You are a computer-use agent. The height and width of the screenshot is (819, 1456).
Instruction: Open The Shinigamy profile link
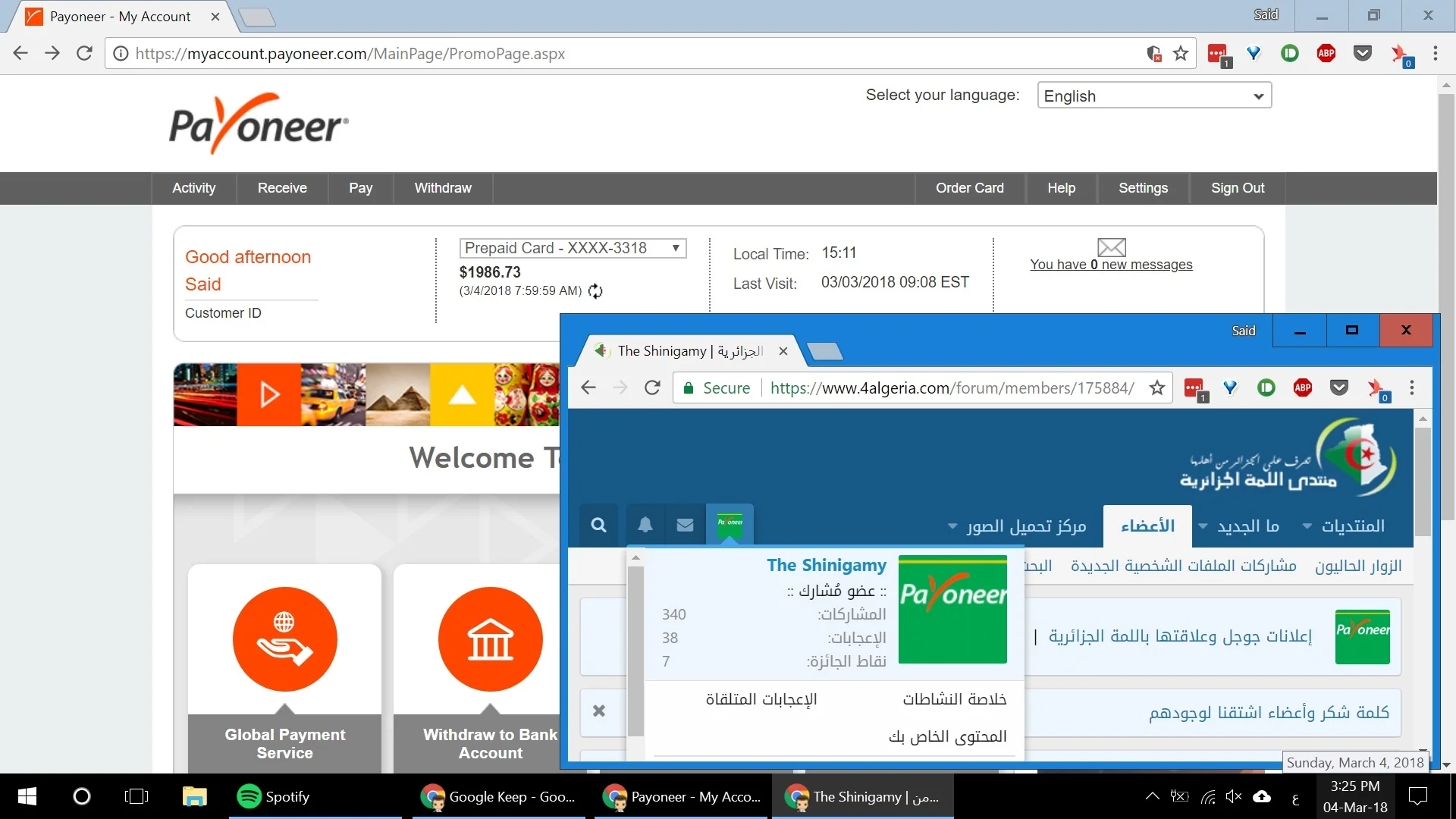(827, 565)
